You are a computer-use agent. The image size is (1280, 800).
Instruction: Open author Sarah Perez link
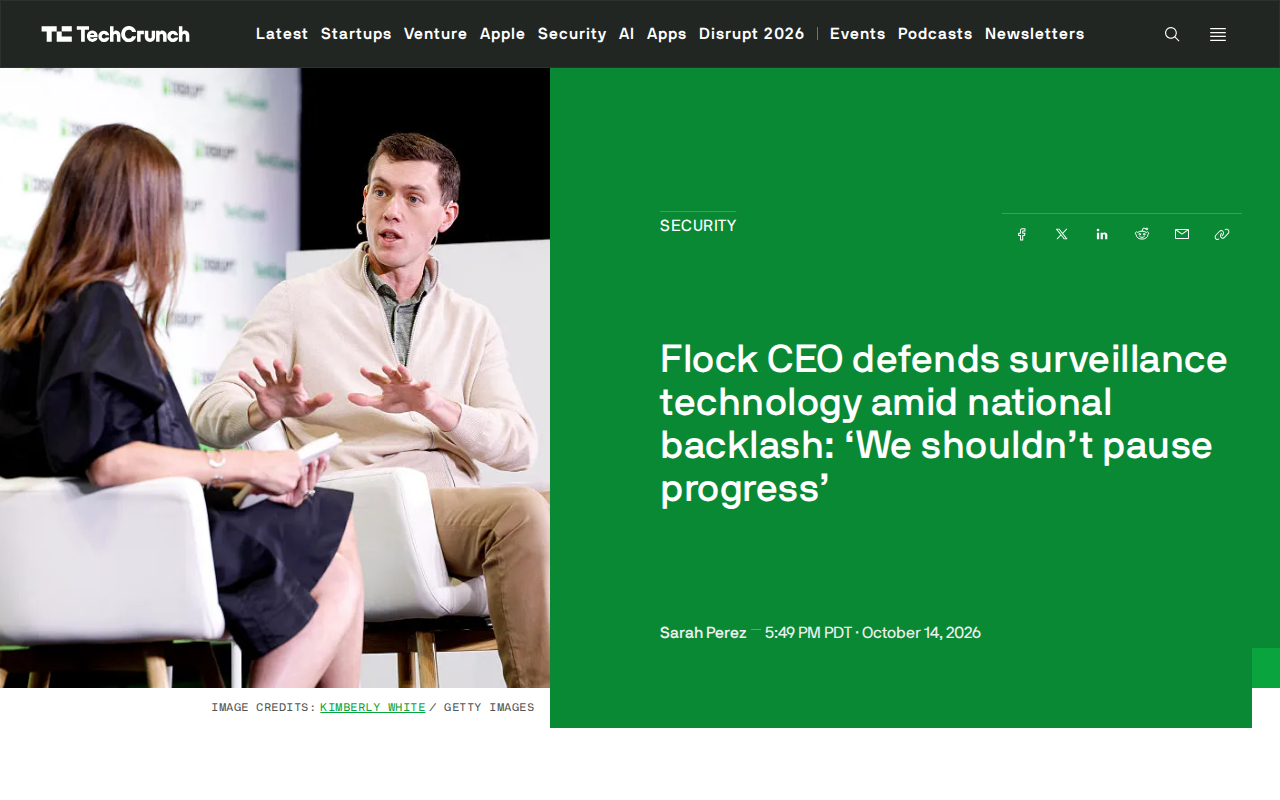coord(703,633)
